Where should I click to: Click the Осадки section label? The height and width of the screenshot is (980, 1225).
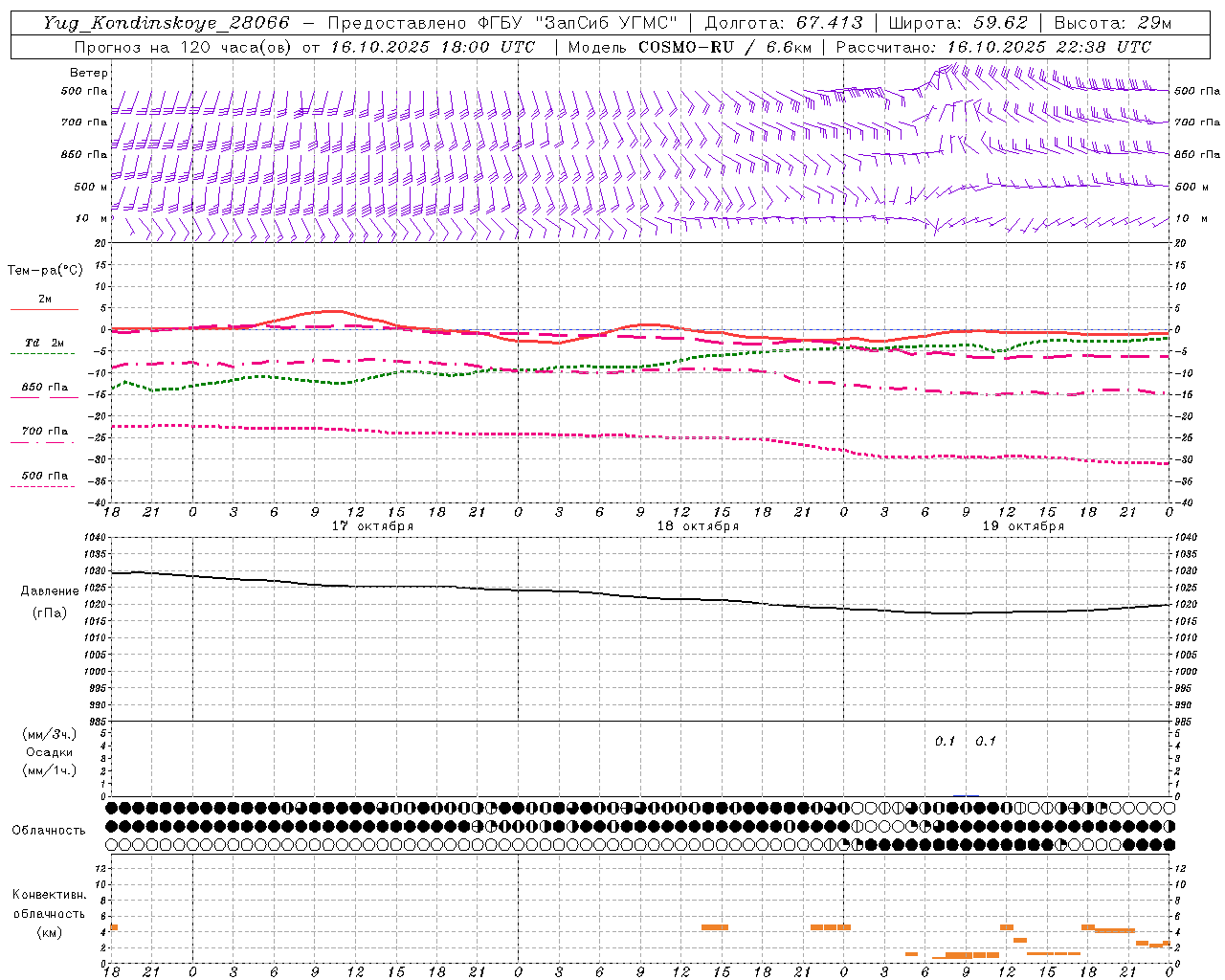point(49,752)
